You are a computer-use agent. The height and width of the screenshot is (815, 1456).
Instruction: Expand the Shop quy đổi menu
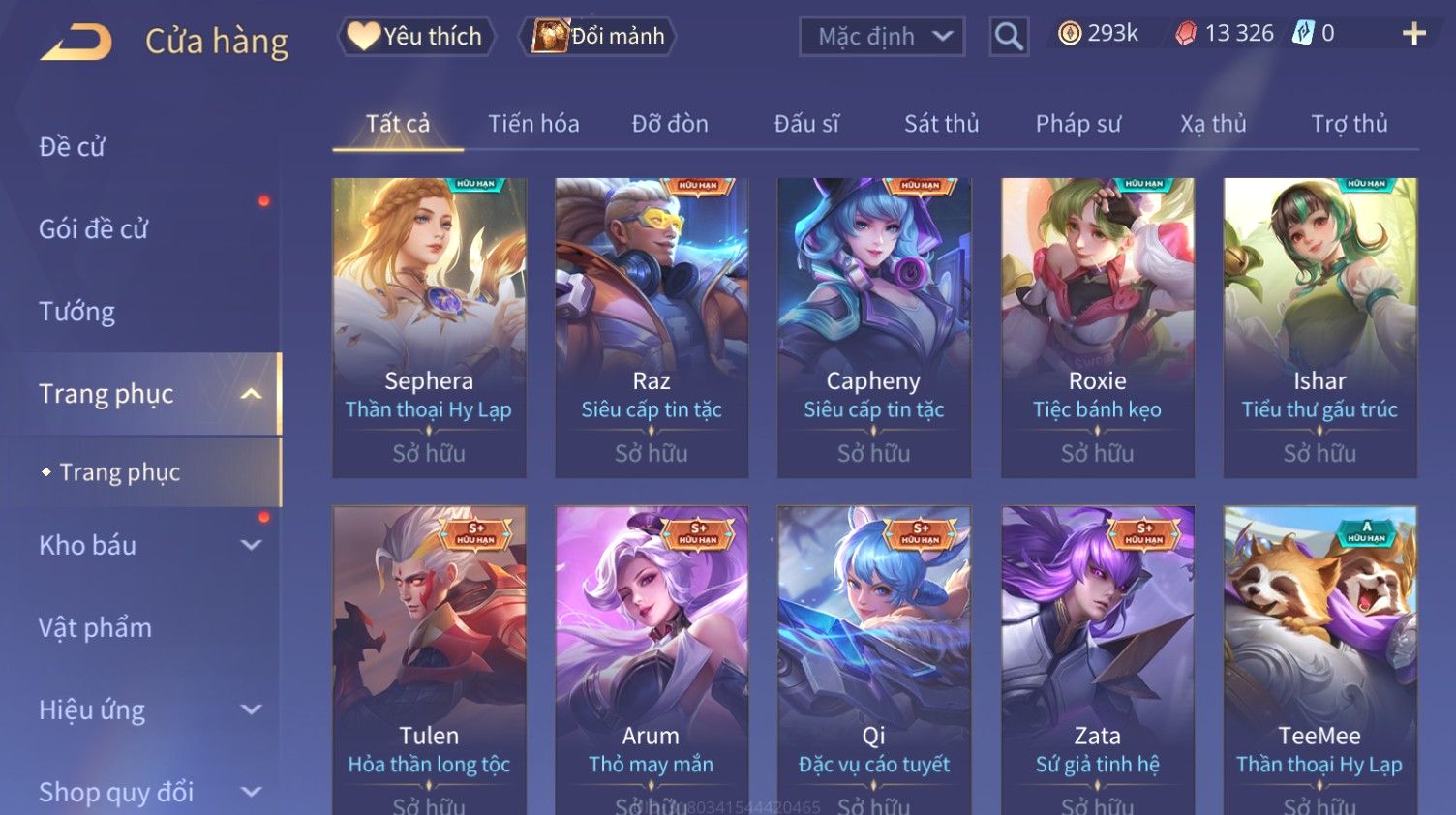tap(251, 792)
